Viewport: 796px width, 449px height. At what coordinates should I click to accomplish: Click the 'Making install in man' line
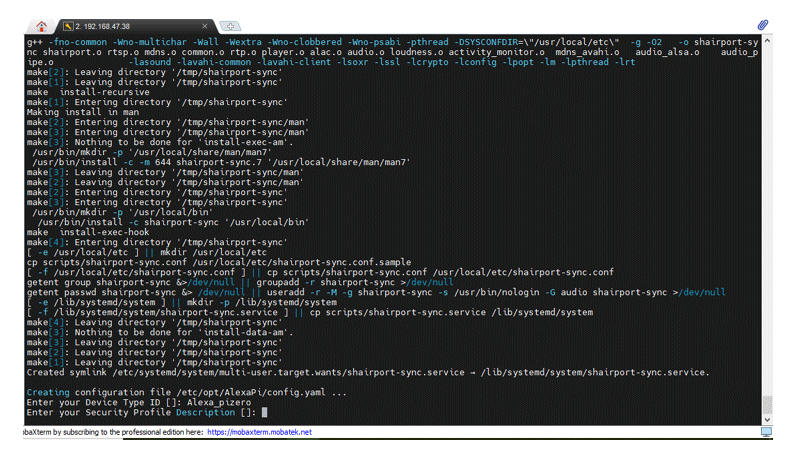(x=83, y=112)
